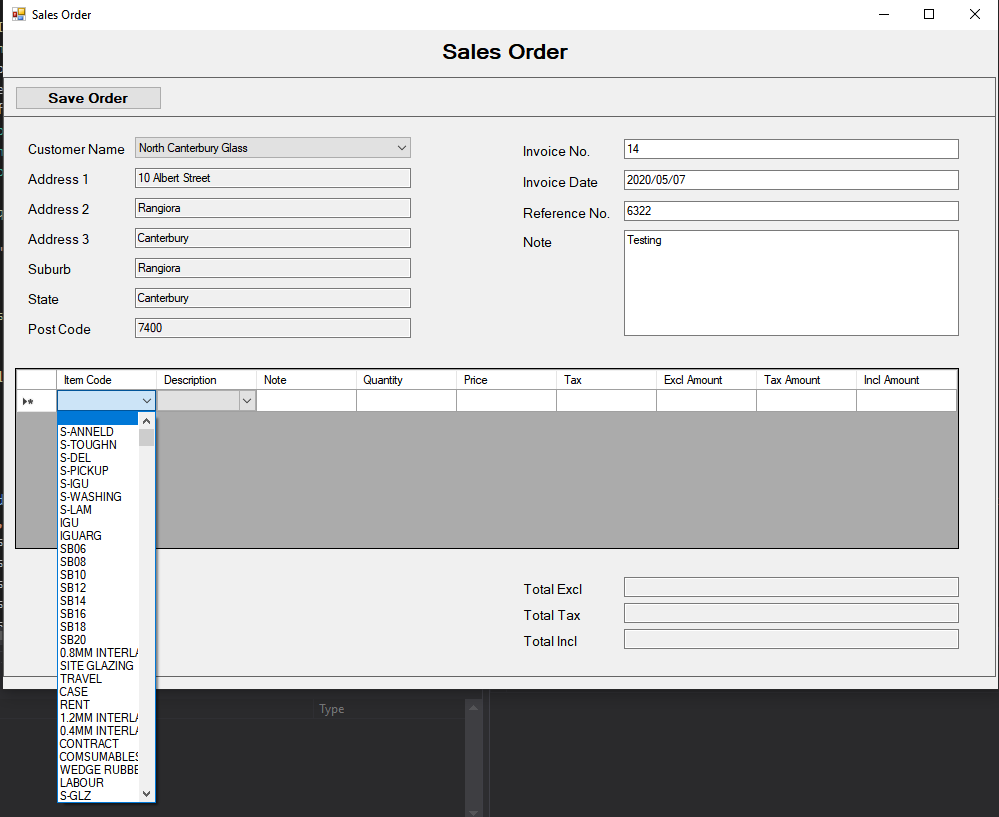Click the Address 3 field
Image resolution: width=999 pixels, height=817 pixels.
273,238
